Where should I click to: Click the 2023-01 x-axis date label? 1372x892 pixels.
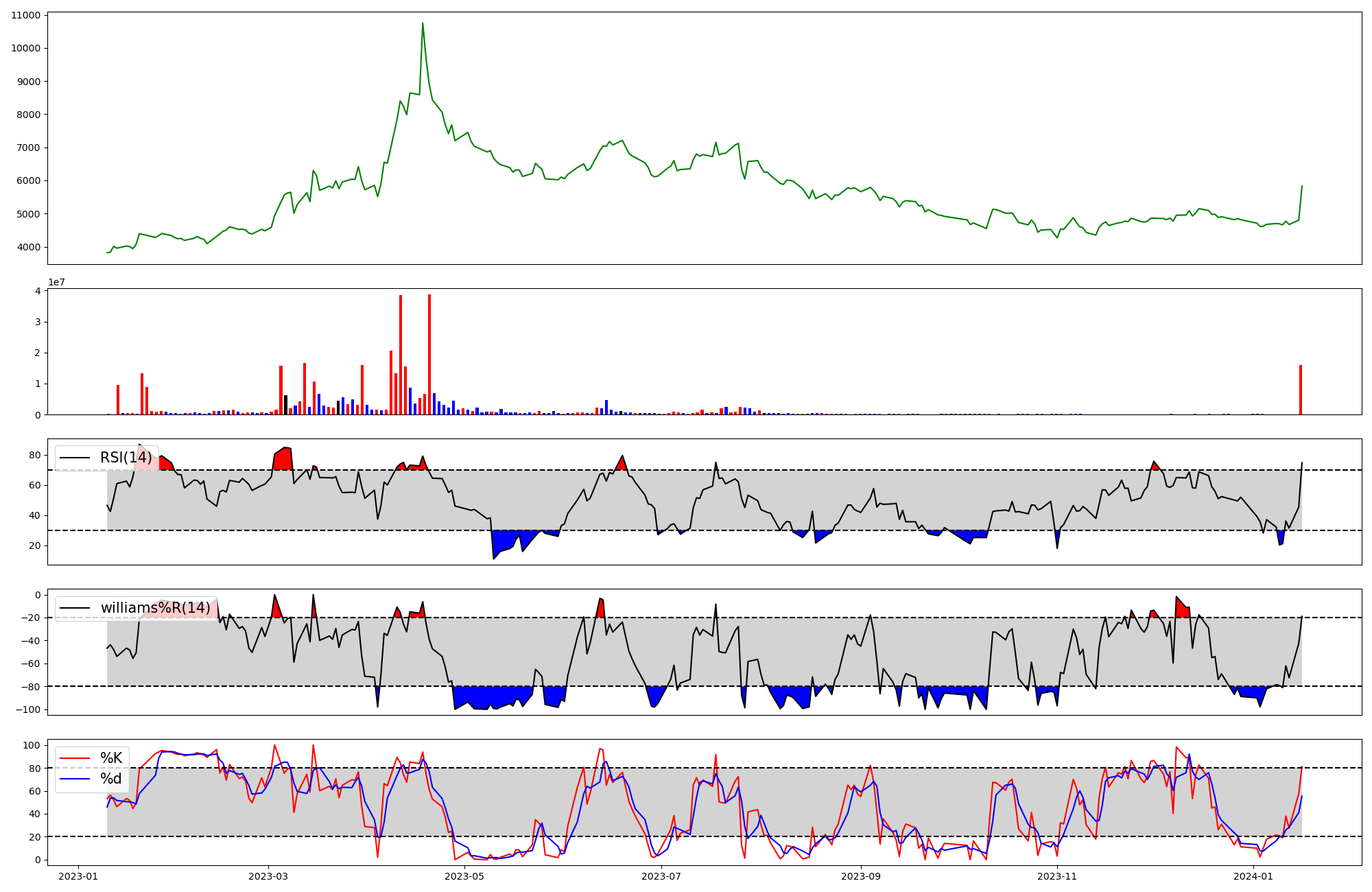78,876
